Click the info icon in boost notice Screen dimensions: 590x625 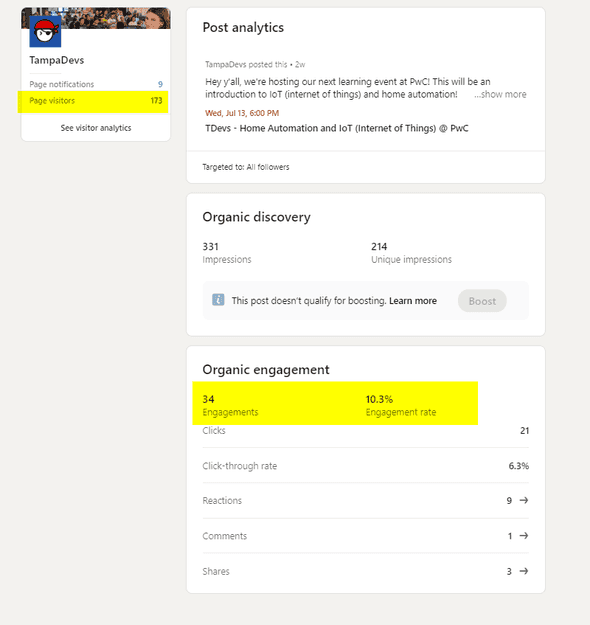pyautogui.click(x=218, y=300)
